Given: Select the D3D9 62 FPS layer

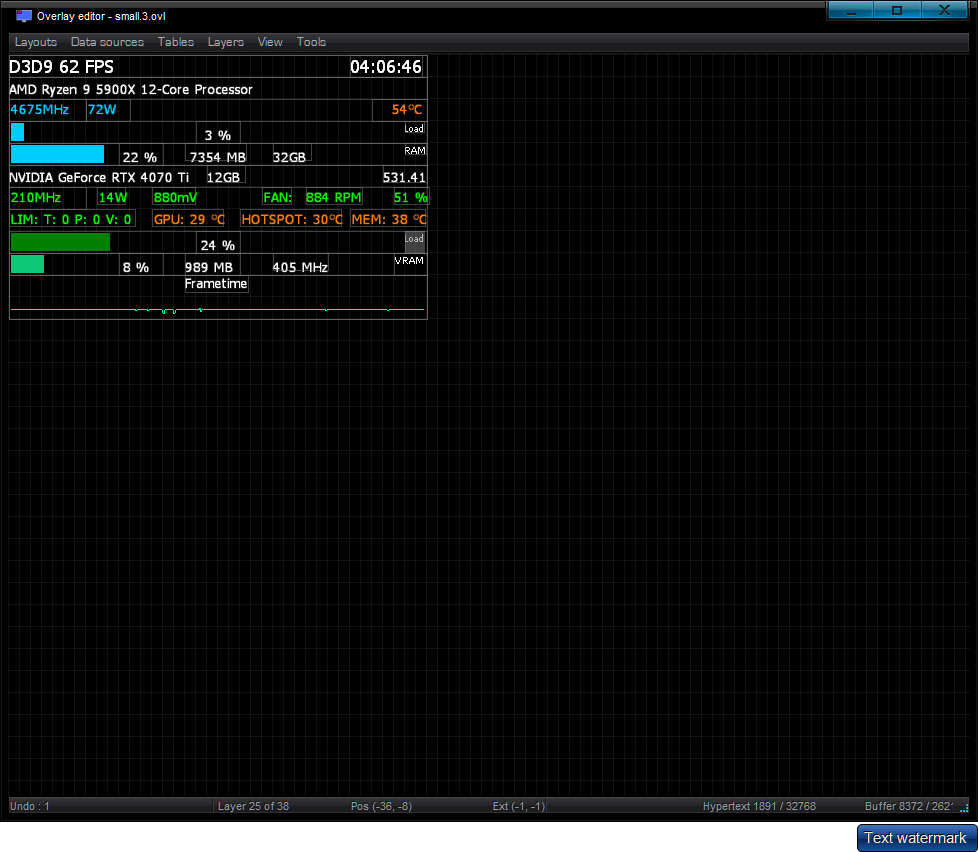Looking at the screenshot, I should click(x=61, y=67).
